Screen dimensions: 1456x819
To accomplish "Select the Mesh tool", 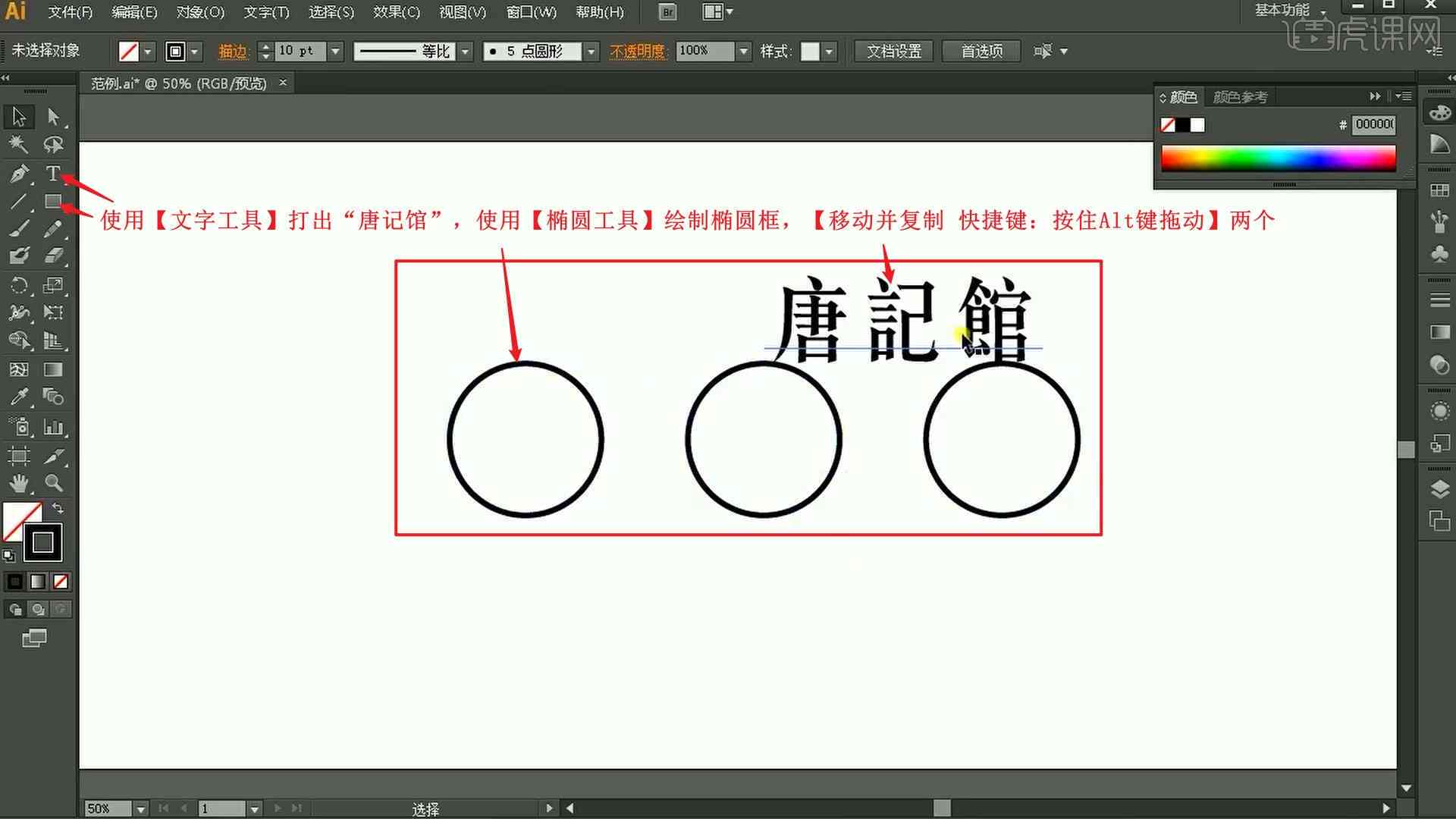I will (x=19, y=369).
